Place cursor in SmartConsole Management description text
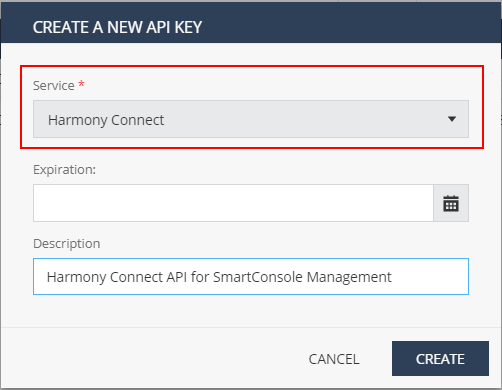 [302, 277]
